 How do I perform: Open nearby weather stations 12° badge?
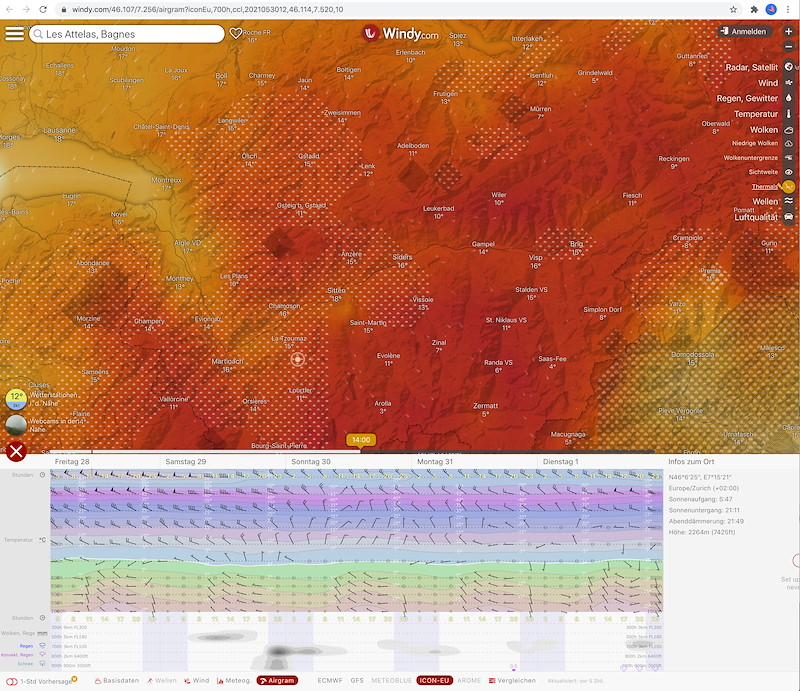tap(16, 399)
